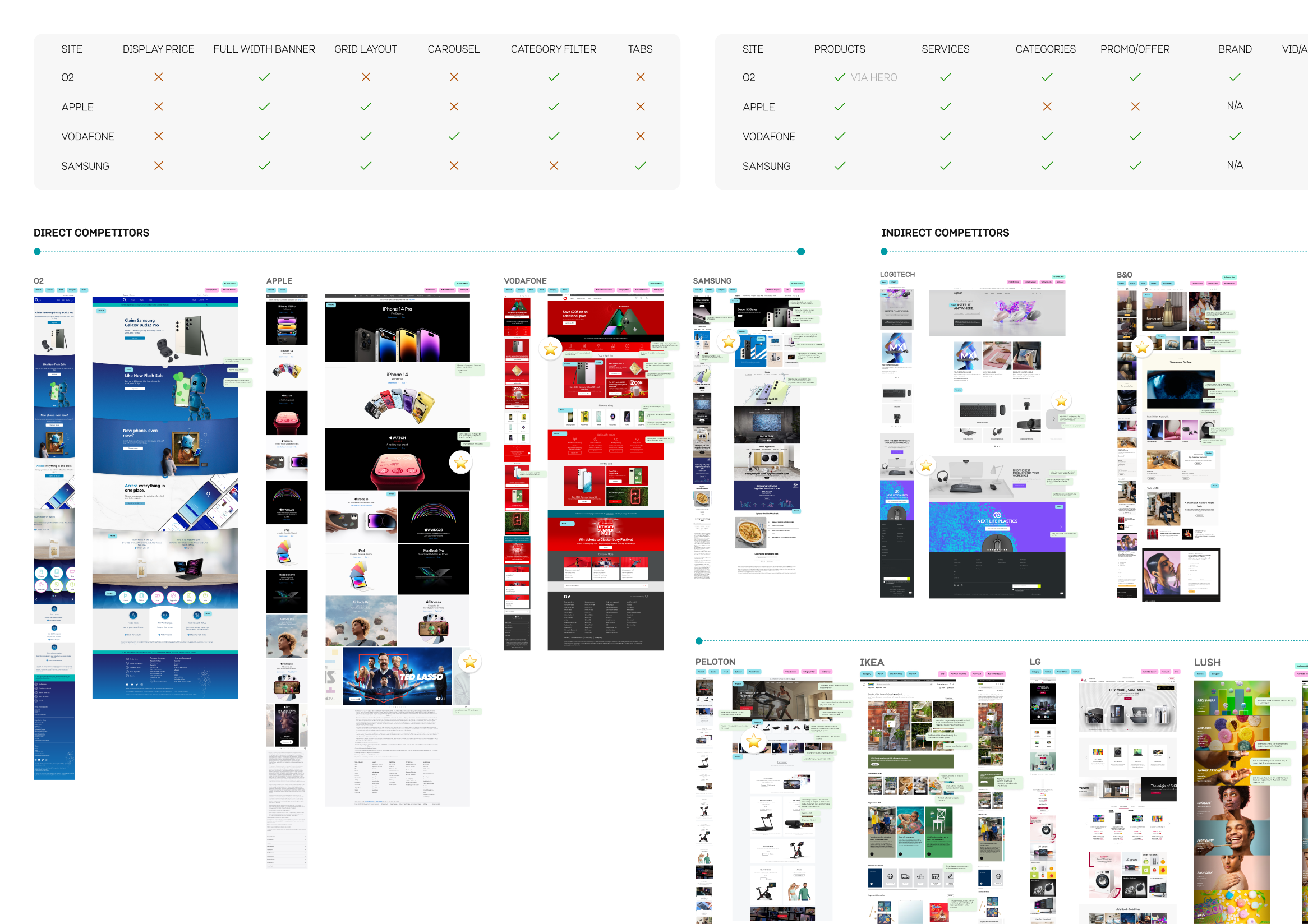Image resolution: width=1308 pixels, height=924 pixels.
Task: Select the star on Logitech workspace section
Action: 925,465
